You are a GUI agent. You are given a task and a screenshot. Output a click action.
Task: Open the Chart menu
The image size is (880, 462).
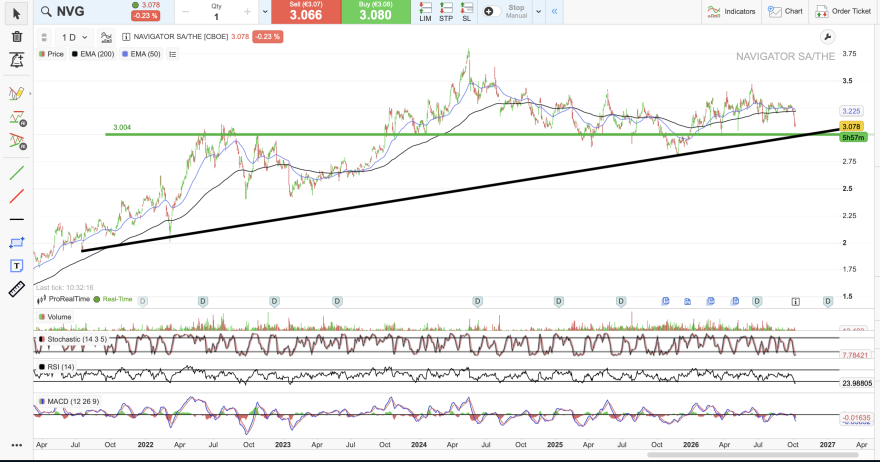(x=785, y=11)
